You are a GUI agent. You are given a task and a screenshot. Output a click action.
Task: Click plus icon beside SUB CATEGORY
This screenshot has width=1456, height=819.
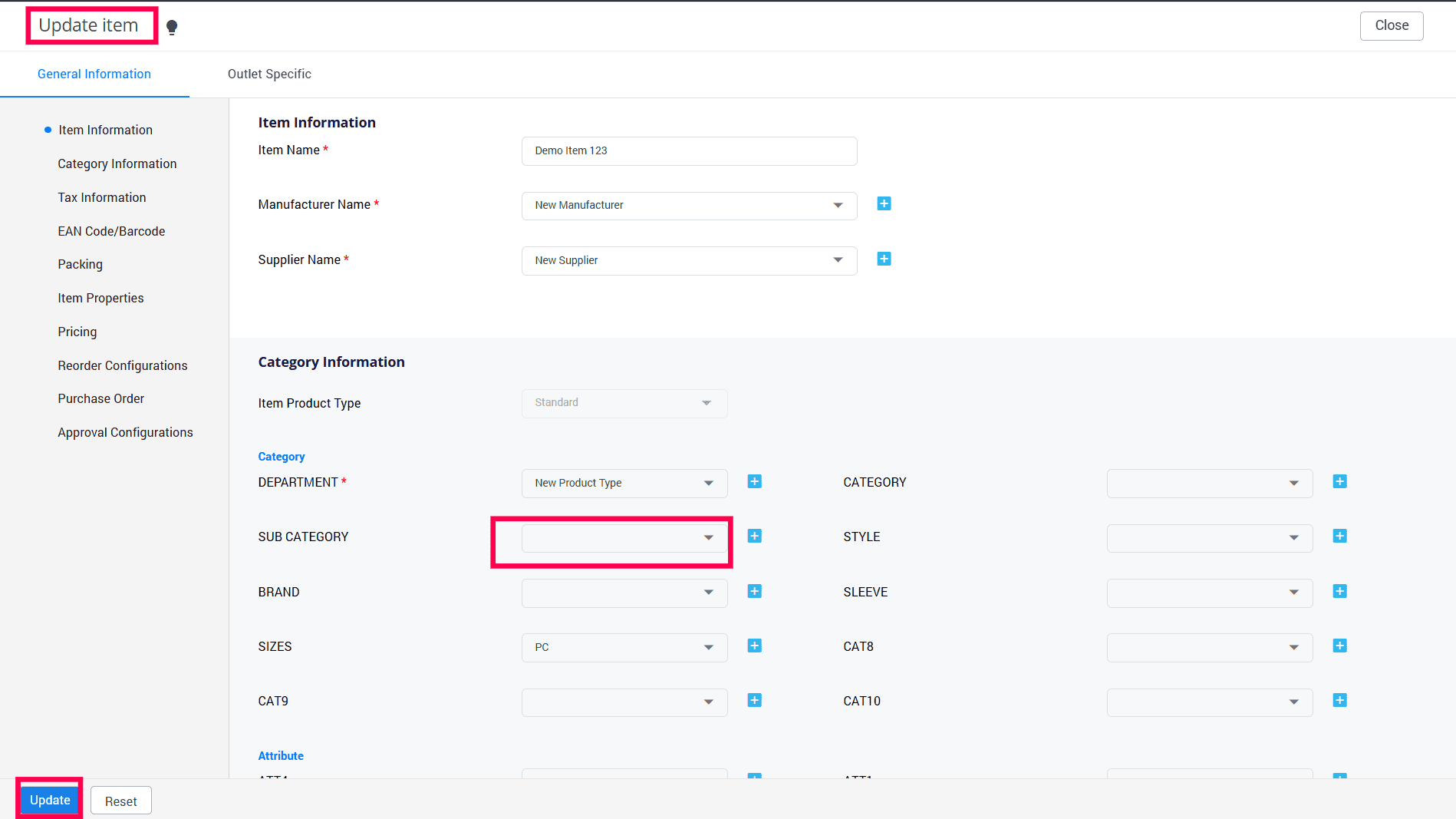click(x=754, y=536)
